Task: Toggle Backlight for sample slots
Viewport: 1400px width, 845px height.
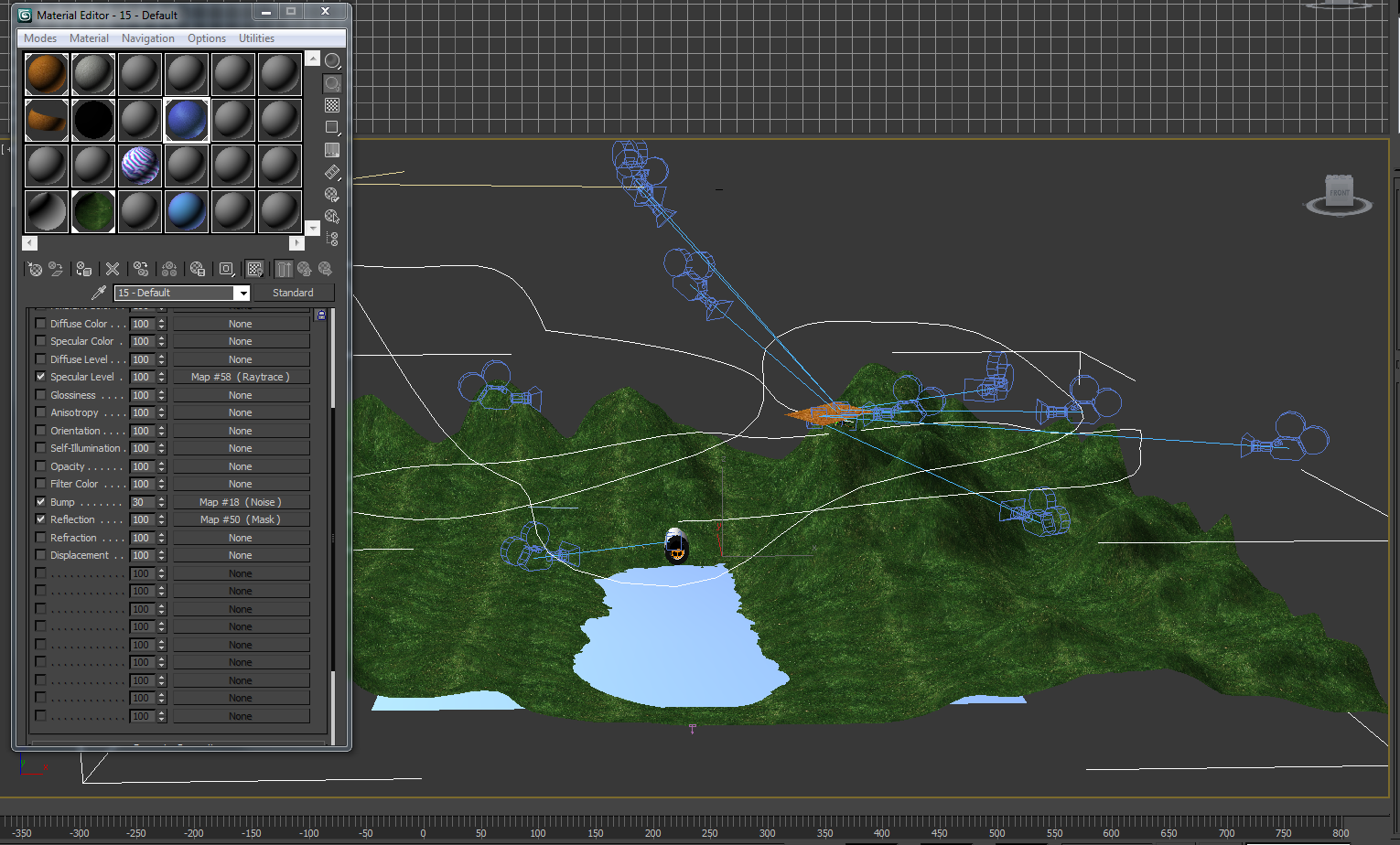Action: click(x=332, y=83)
